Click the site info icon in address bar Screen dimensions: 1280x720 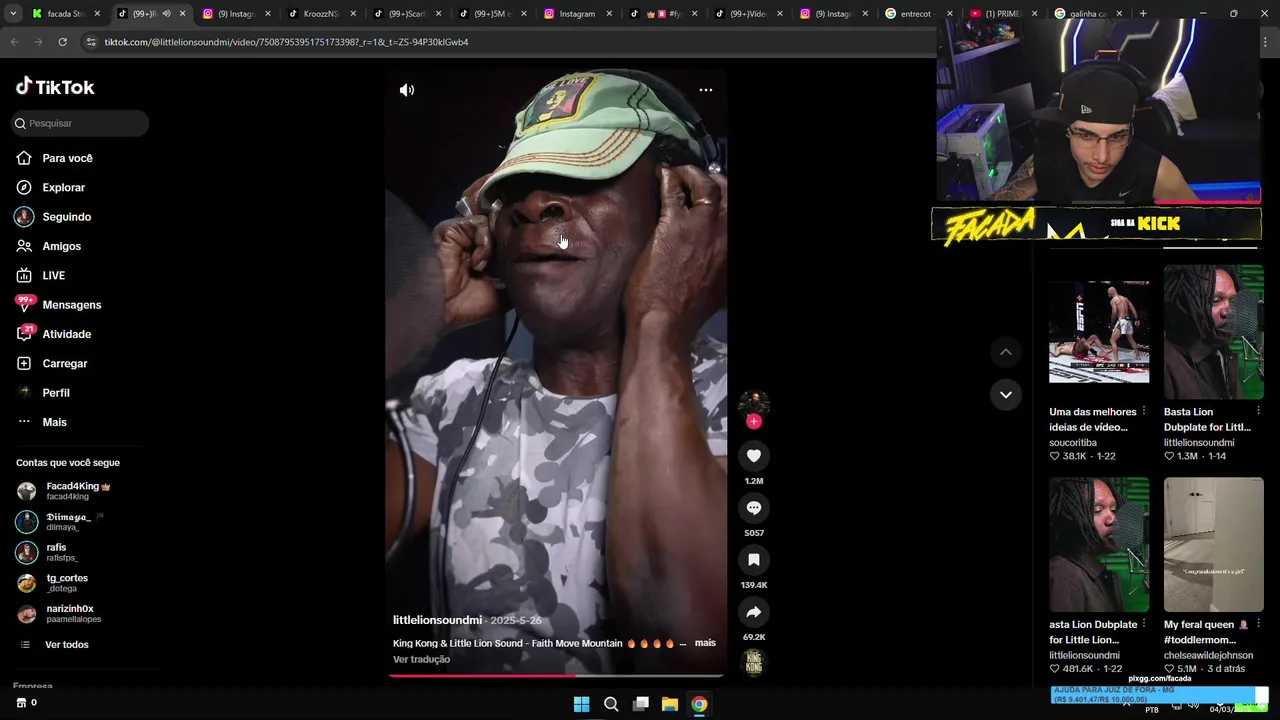coord(91,42)
